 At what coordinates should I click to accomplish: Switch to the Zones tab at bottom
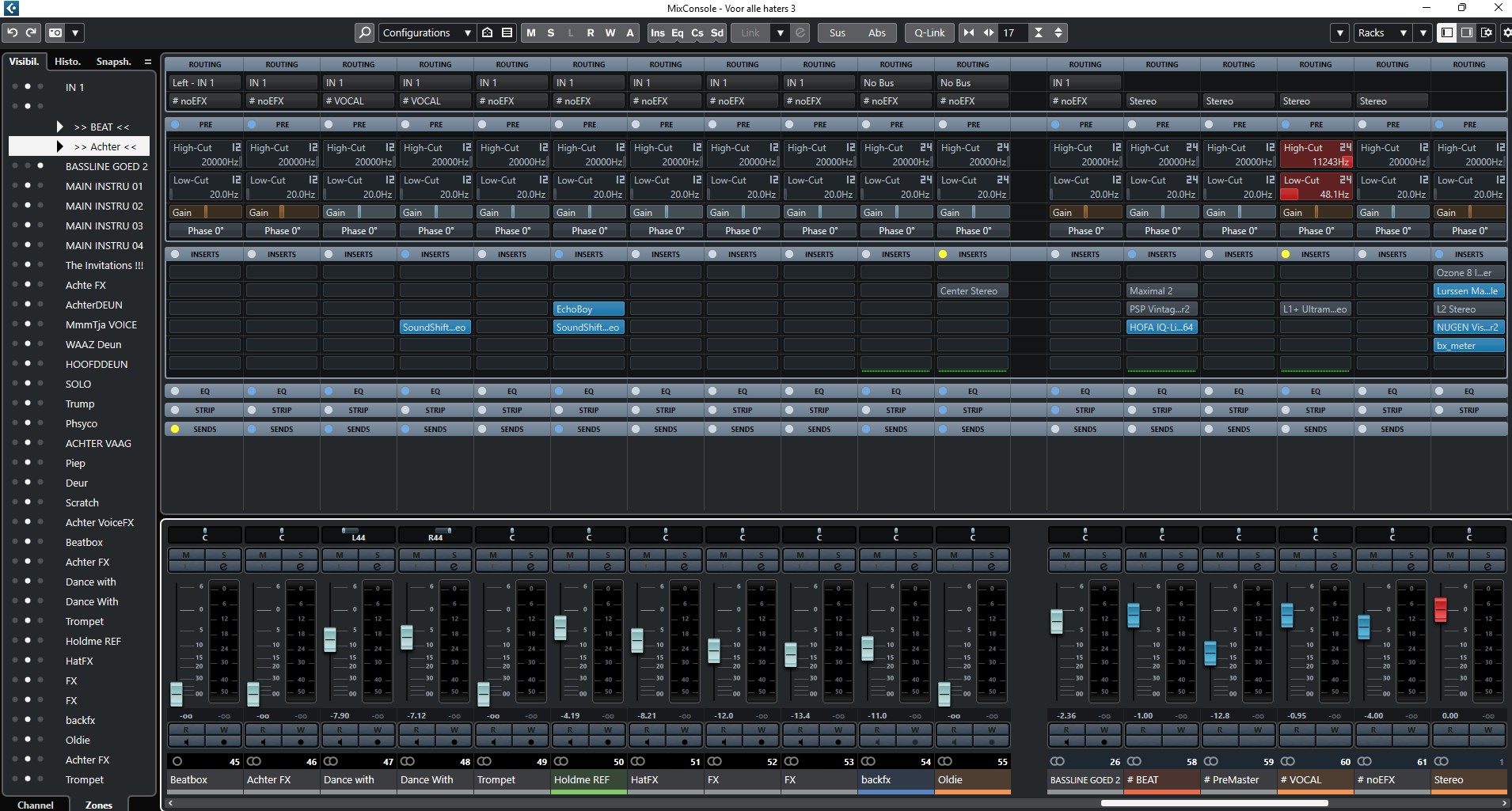[x=99, y=804]
